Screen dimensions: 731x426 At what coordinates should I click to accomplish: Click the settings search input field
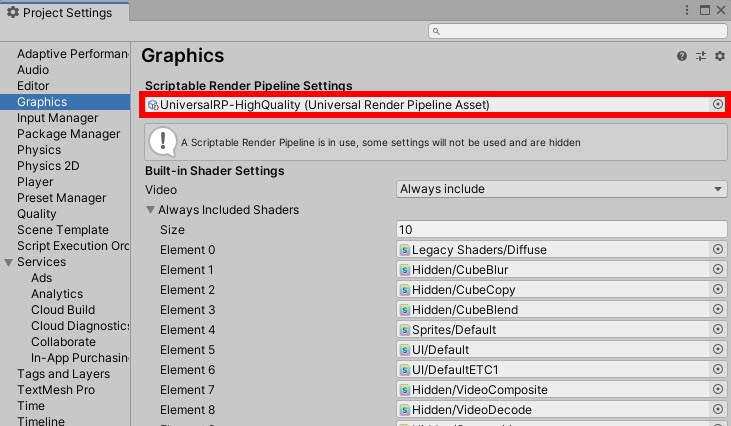578,31
